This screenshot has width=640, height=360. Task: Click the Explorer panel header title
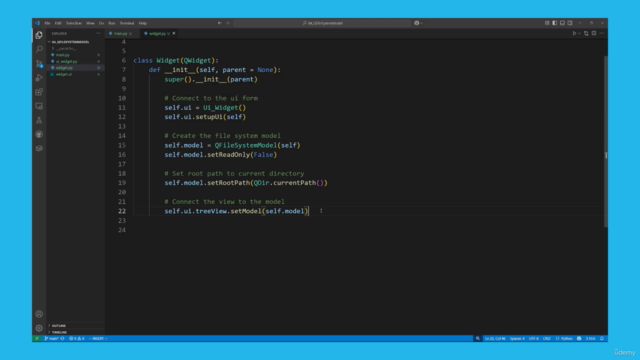pyautogui.click(x=60, y=33)
